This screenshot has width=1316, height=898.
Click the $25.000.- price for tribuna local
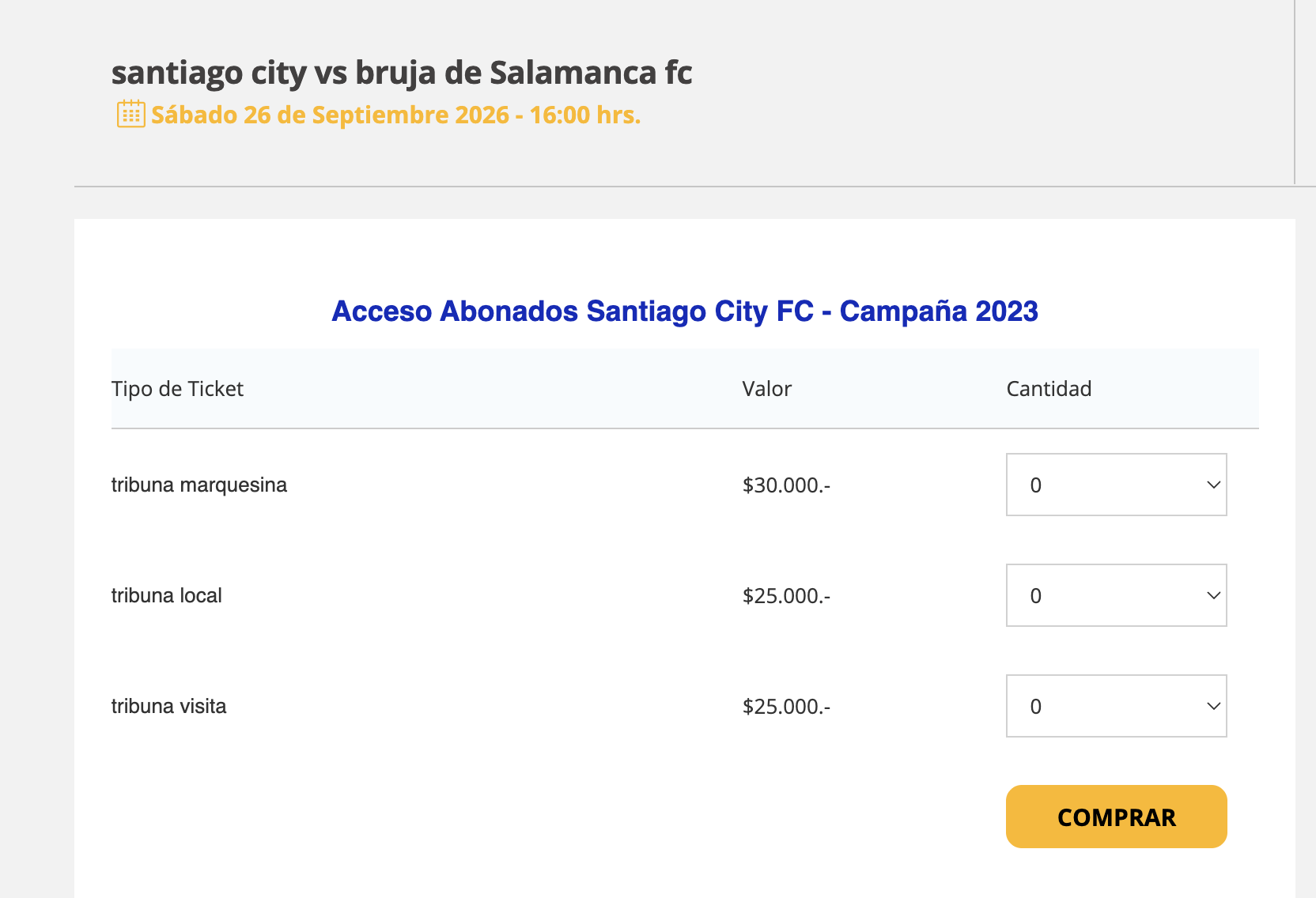point(786,595)
